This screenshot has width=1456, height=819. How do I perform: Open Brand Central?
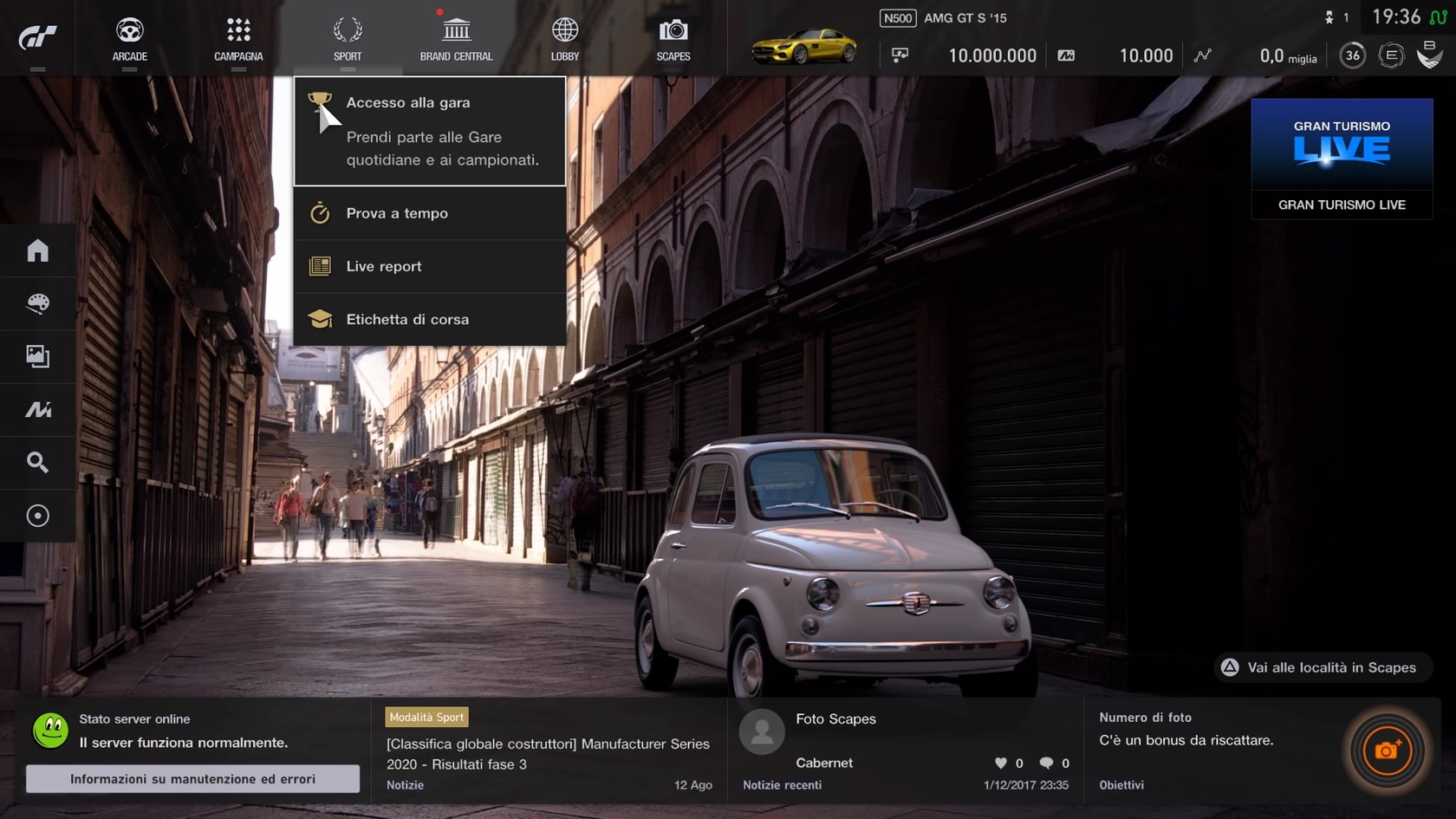pos(456,39)
